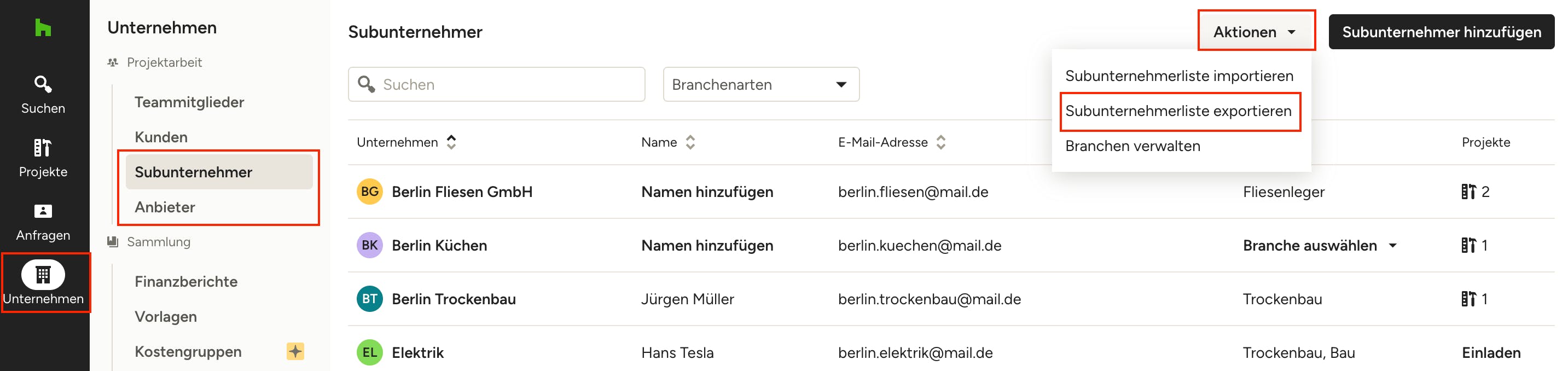
Task: Open the Berlin Fliesen GmbH company name
Action: point(462,192)
